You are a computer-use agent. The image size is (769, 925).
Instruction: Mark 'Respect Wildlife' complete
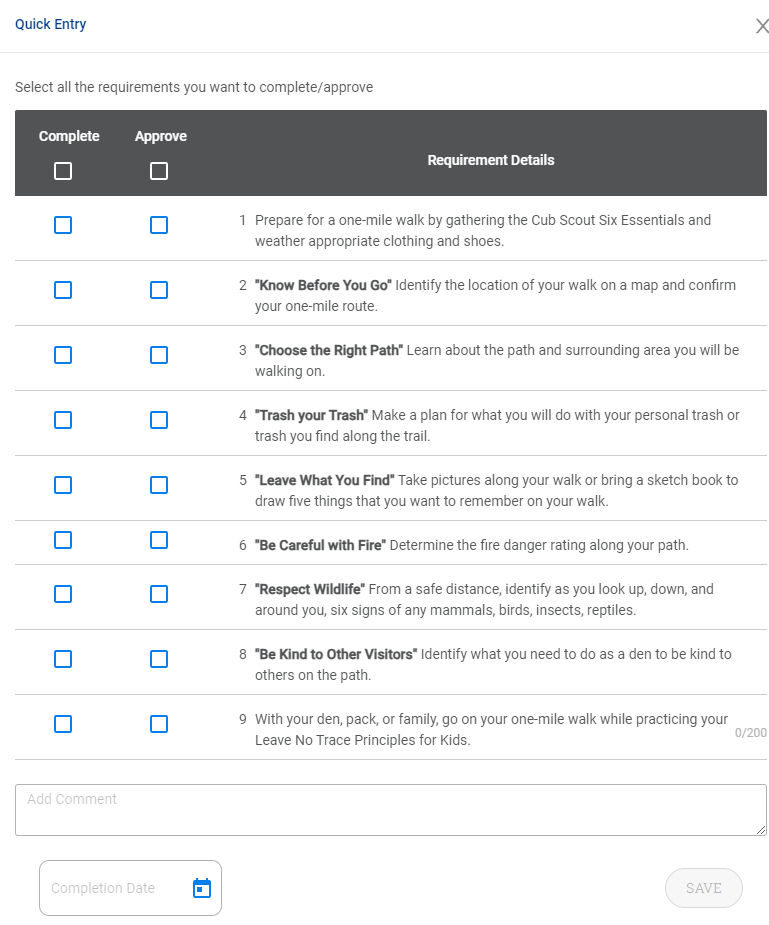63,593
